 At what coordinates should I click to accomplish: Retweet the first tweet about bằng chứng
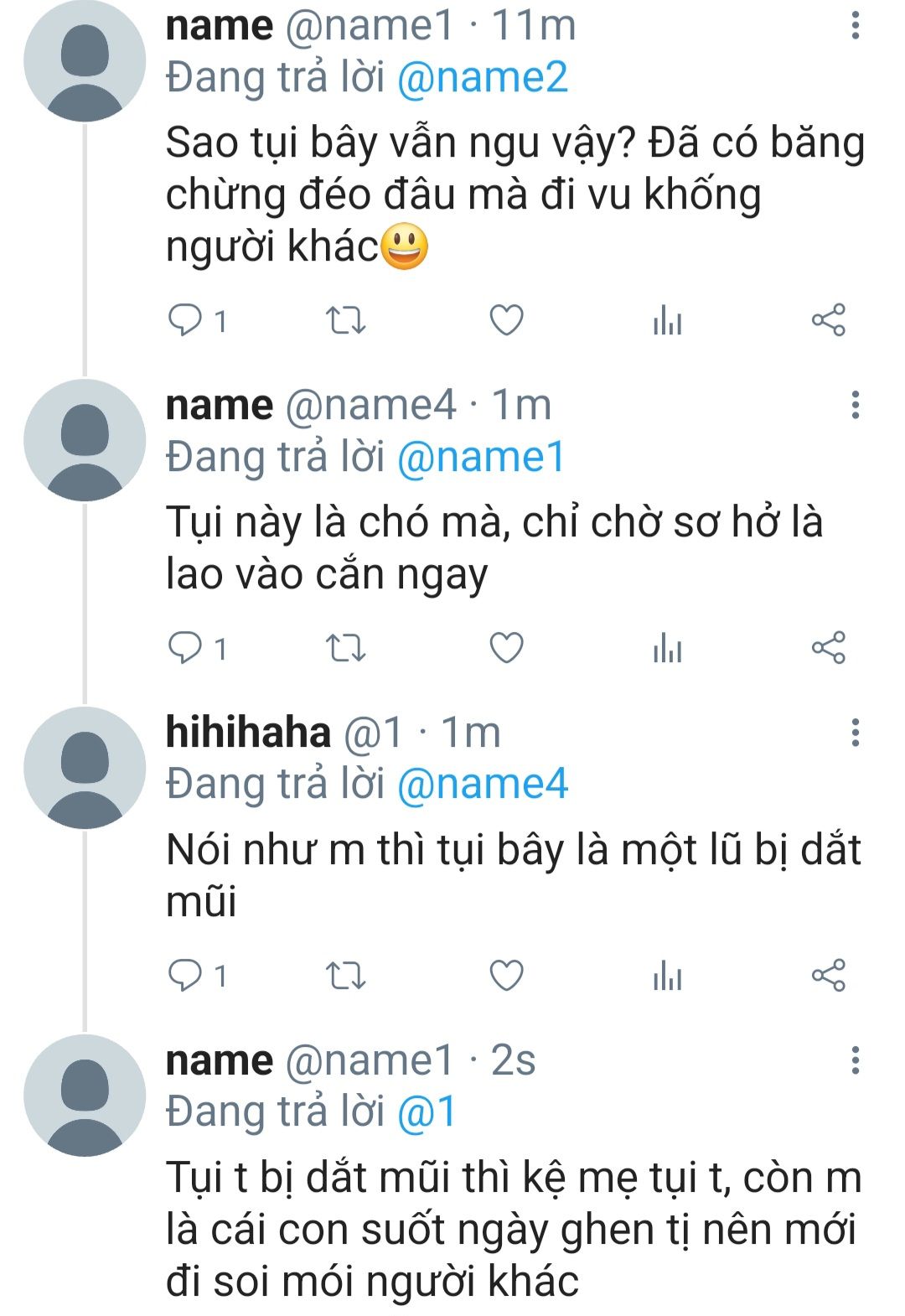click(x=345, y=321)
